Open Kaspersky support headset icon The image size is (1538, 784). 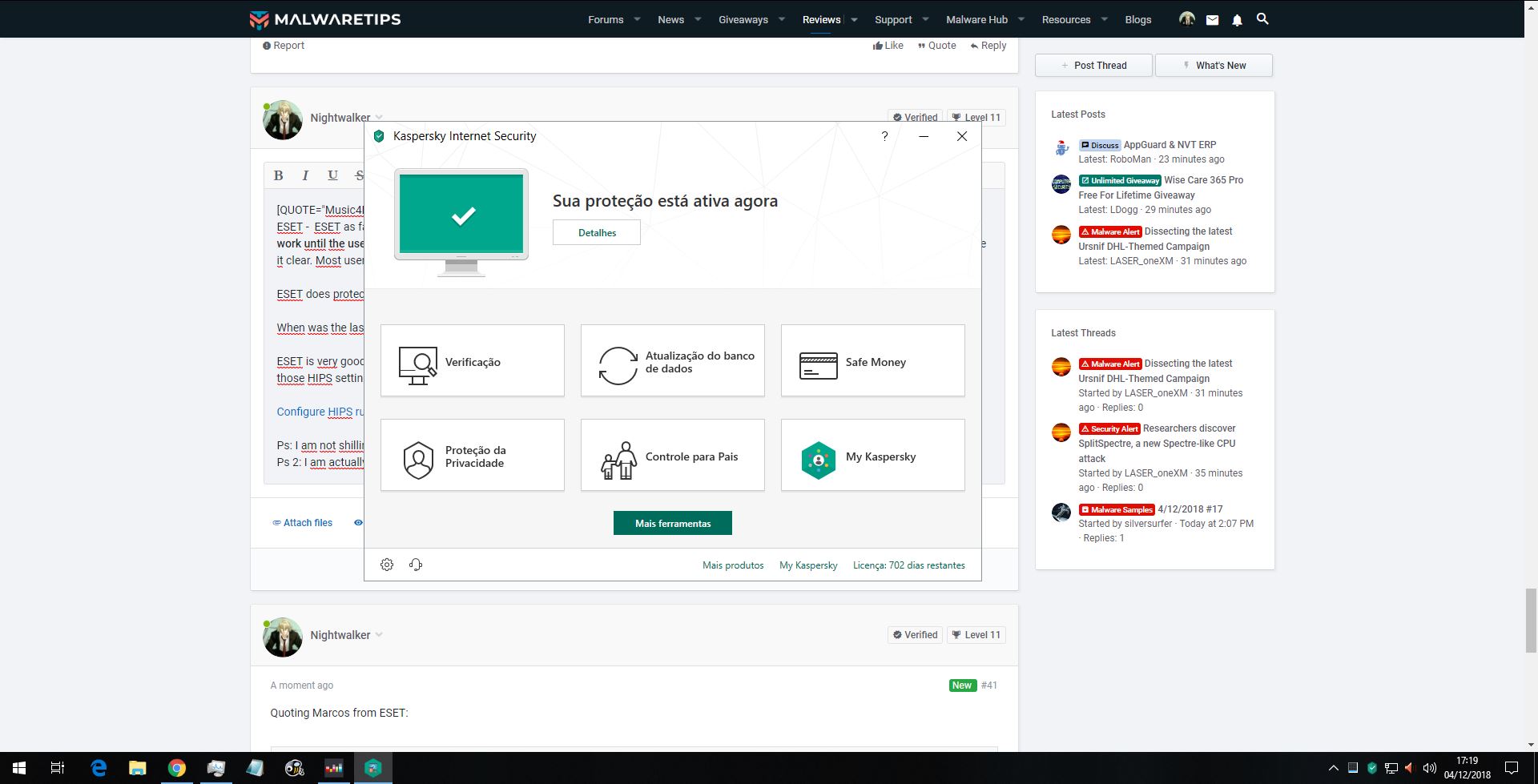416,565
